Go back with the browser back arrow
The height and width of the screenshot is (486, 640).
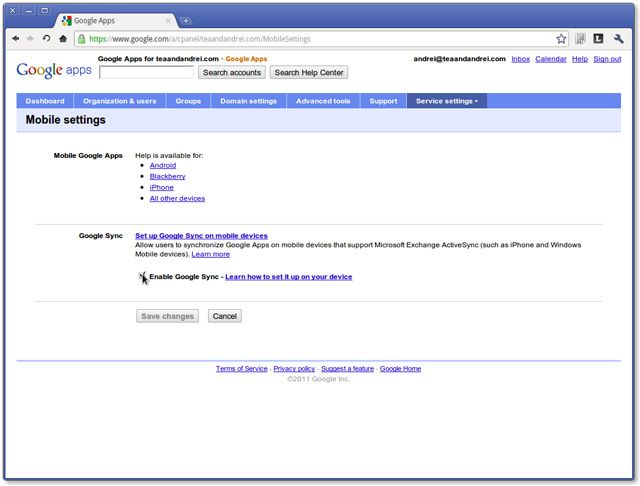(x=16, y=38)
